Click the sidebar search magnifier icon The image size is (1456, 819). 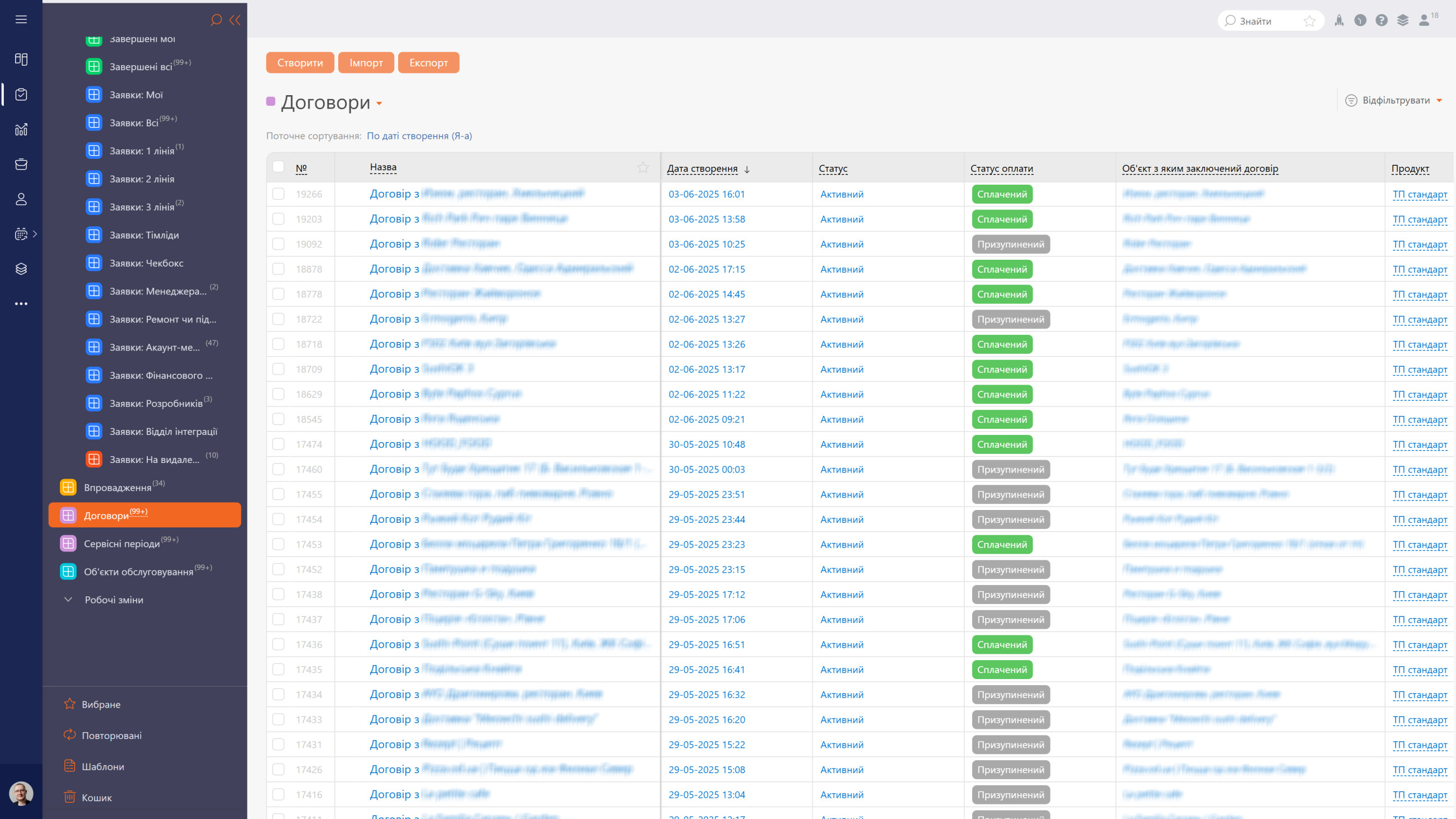click(x=216, y=20)
